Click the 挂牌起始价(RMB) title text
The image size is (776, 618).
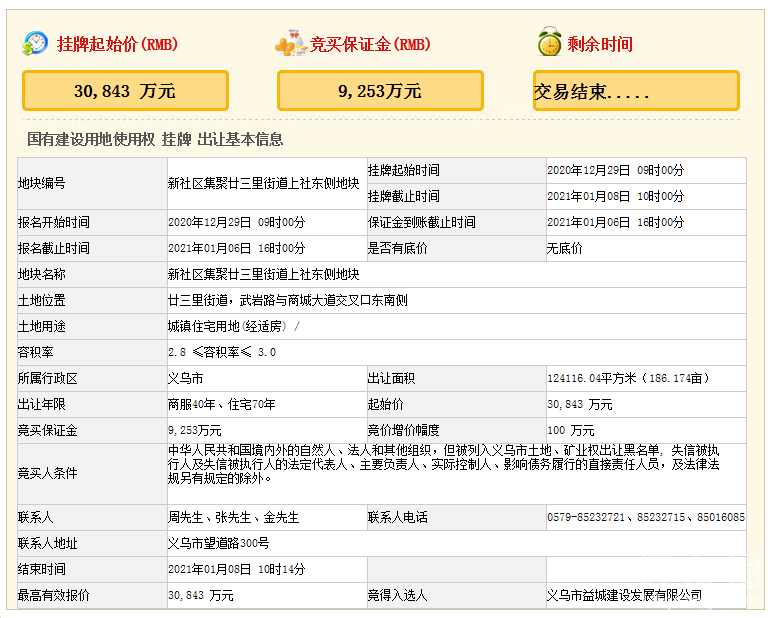tap(117, 44)
